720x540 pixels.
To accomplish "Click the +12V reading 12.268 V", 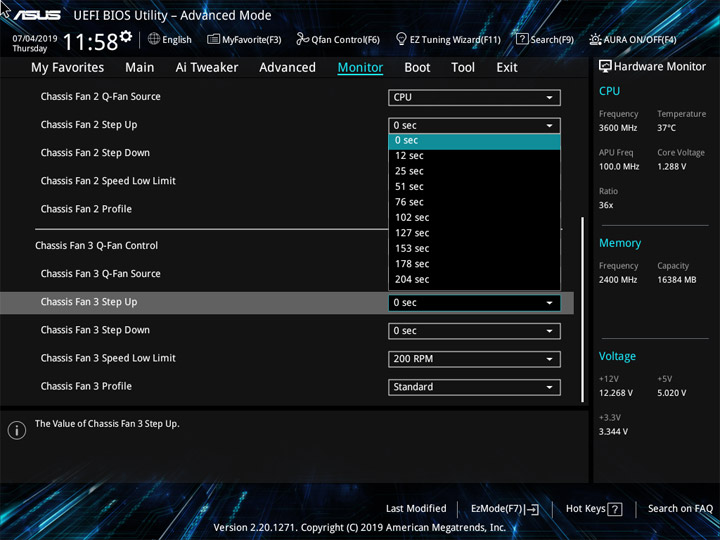I will [616, 393].
